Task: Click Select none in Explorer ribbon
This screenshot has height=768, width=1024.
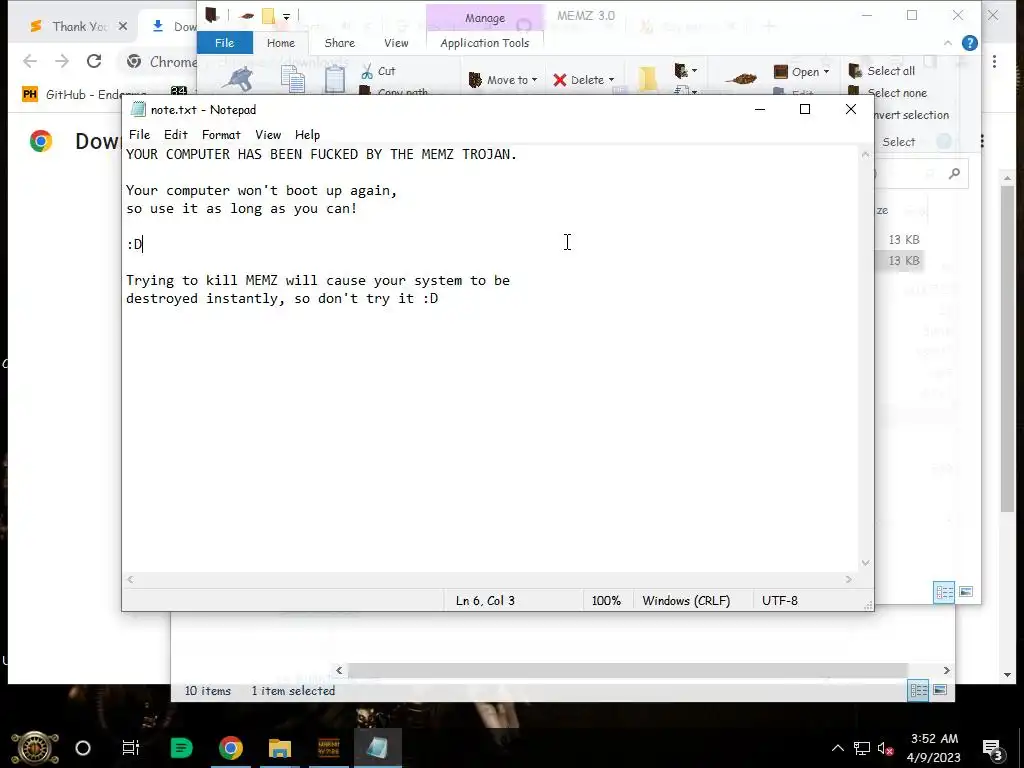Action: click(888, 93)
